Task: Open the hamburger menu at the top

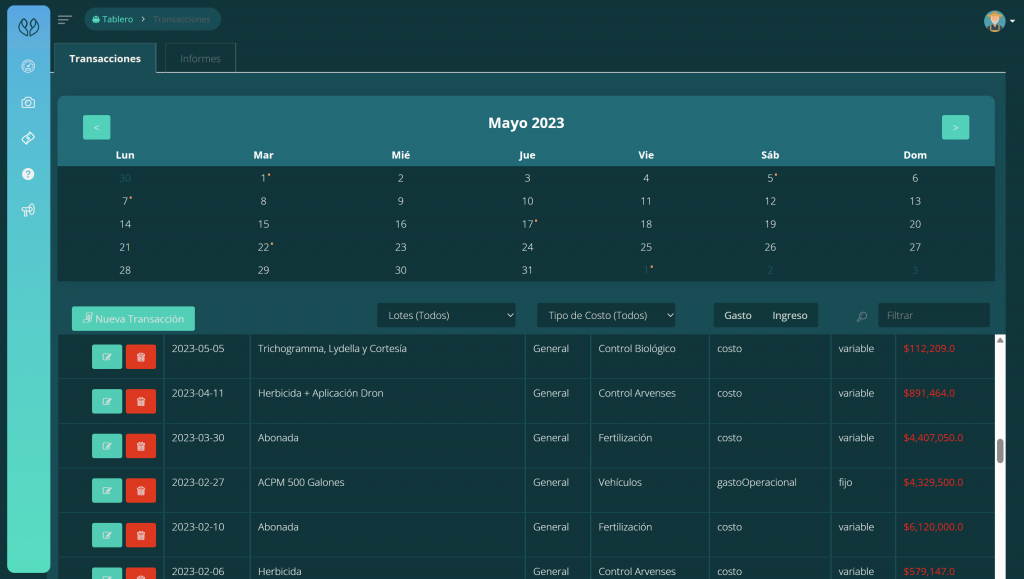Action: 64,18
